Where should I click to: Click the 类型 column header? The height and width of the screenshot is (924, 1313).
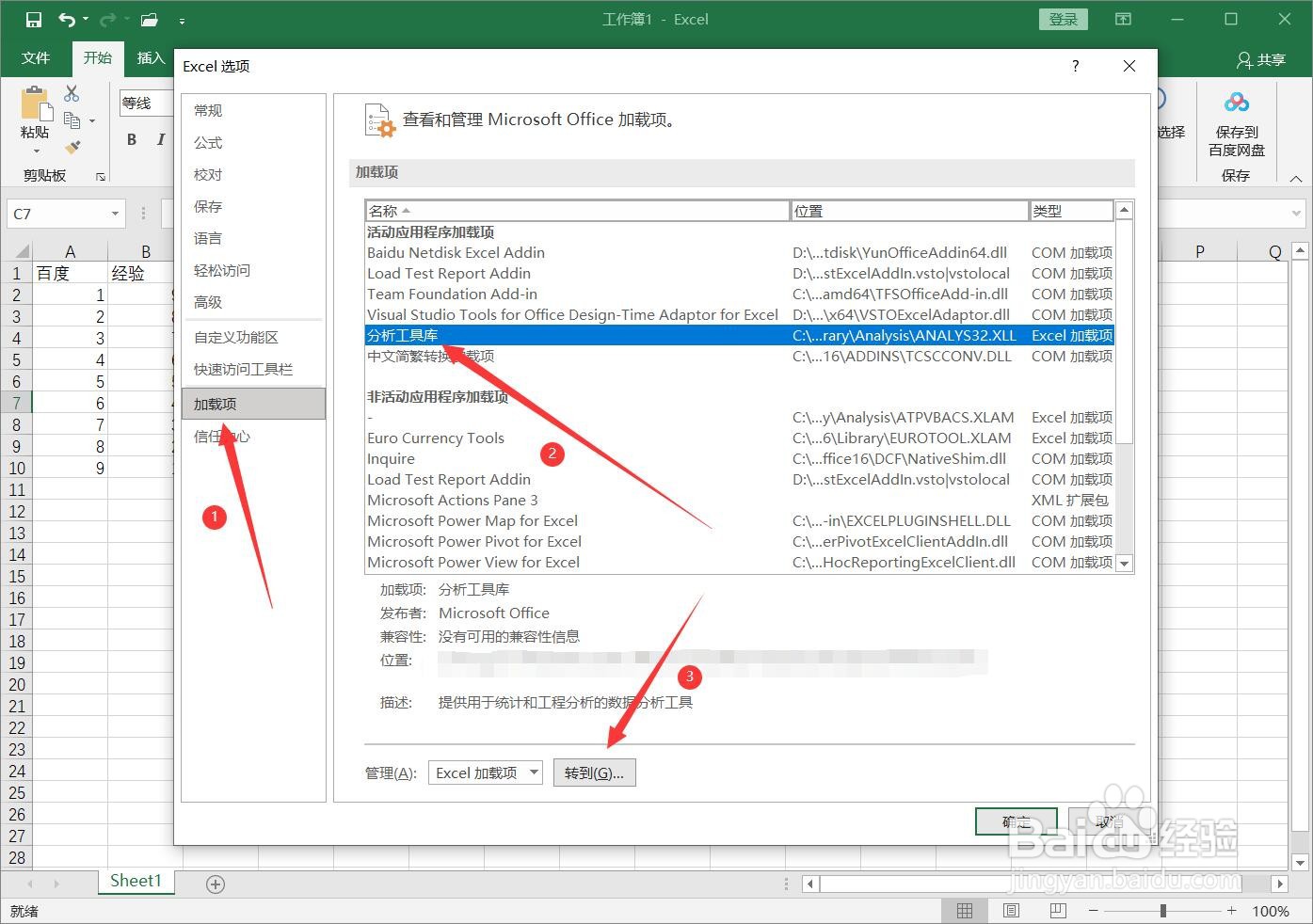click(1071, 211)
